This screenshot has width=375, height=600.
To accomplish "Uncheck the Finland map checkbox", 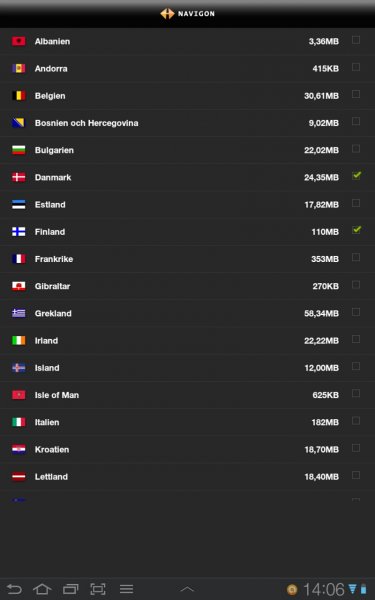I will (x=356, y=230).
